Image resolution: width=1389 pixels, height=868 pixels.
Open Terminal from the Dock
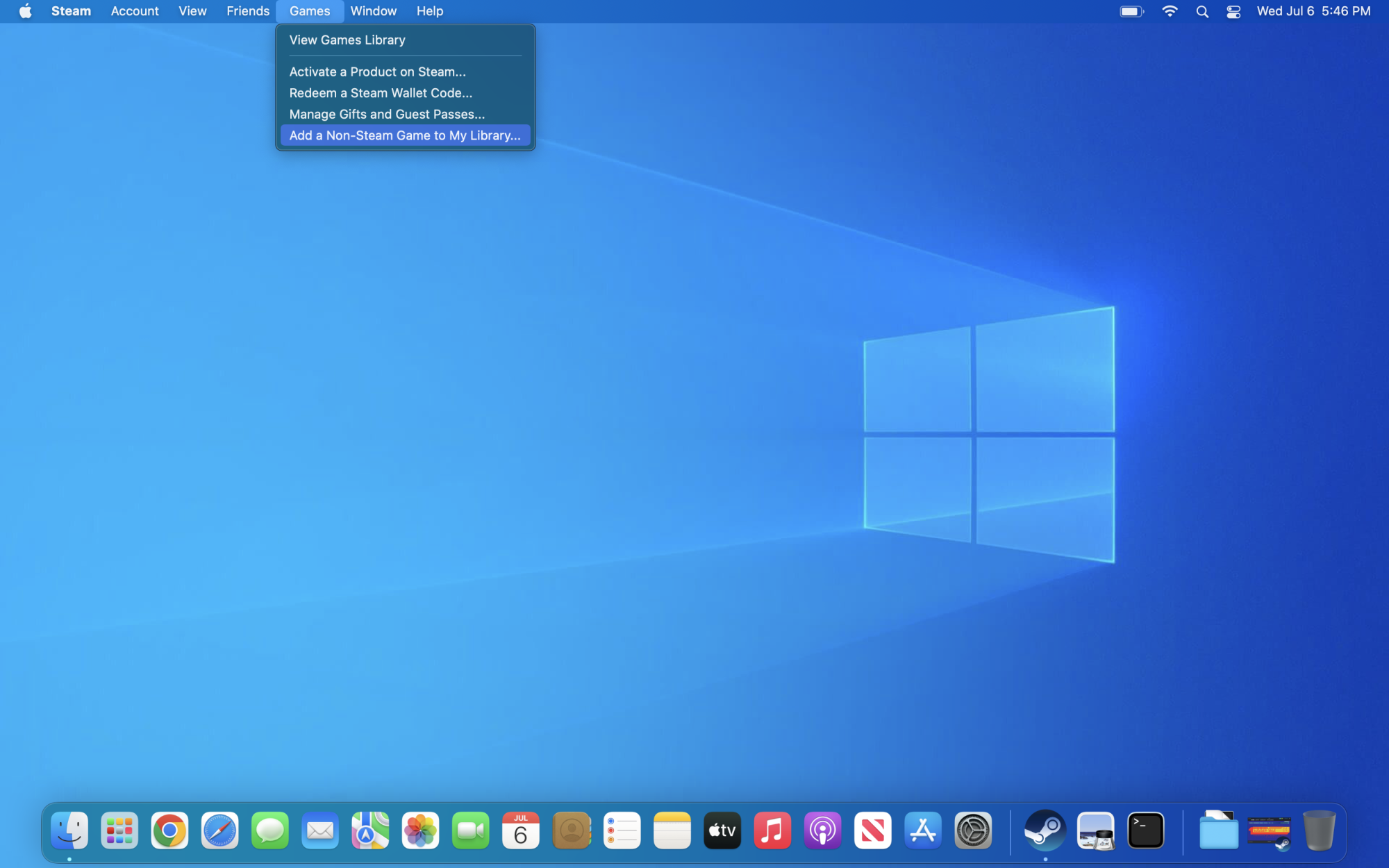click(1146, 831)
